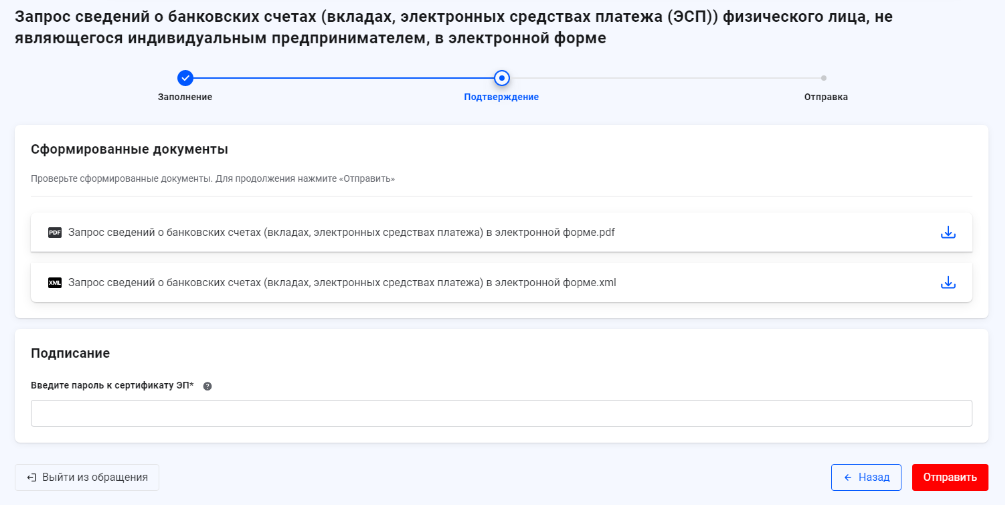Select the Заполнение step label
Viewport: 1005px width, 505px height.
[x=185, y=97]
